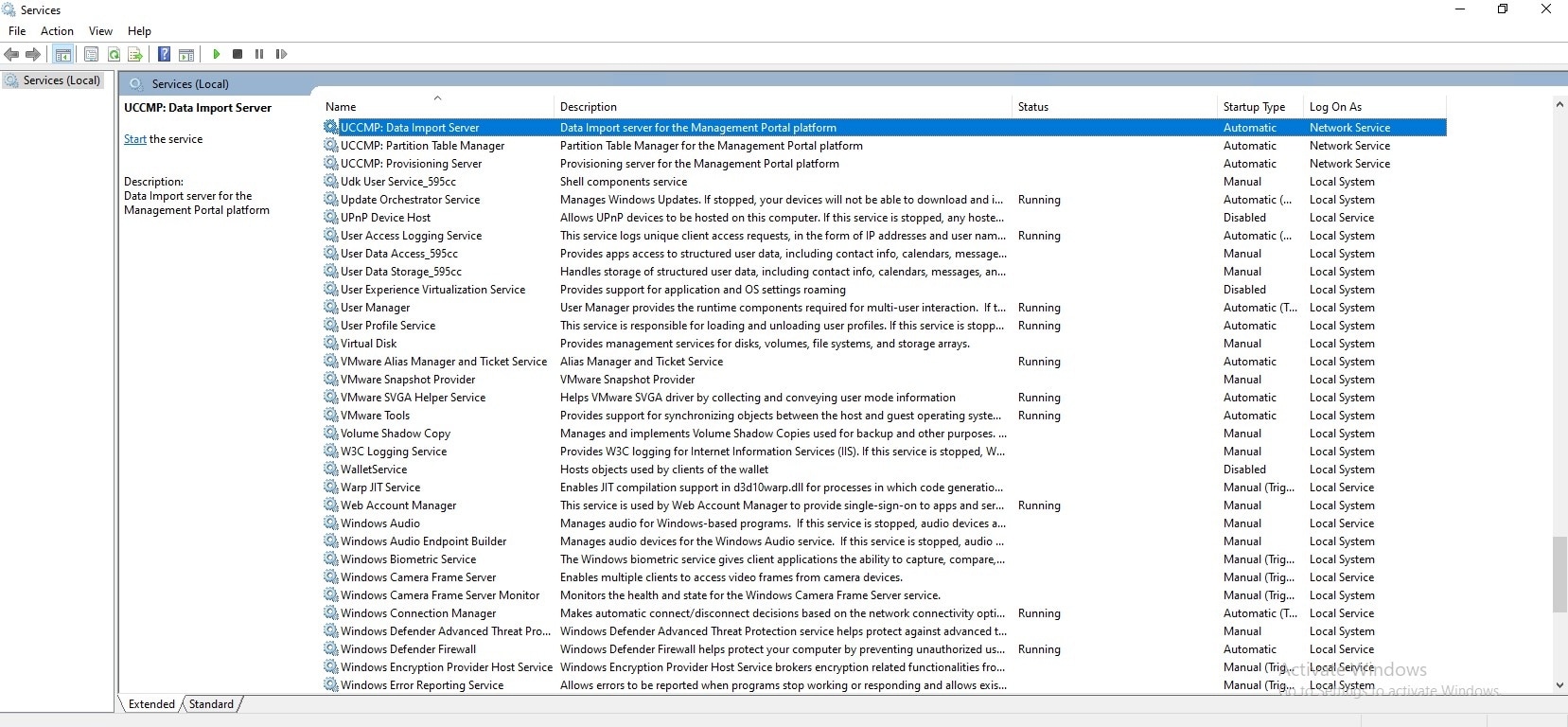Click the gear icon beside Windows Biometric Service
This screenshot has height=727, width=1568.
(x=331, y=559)
